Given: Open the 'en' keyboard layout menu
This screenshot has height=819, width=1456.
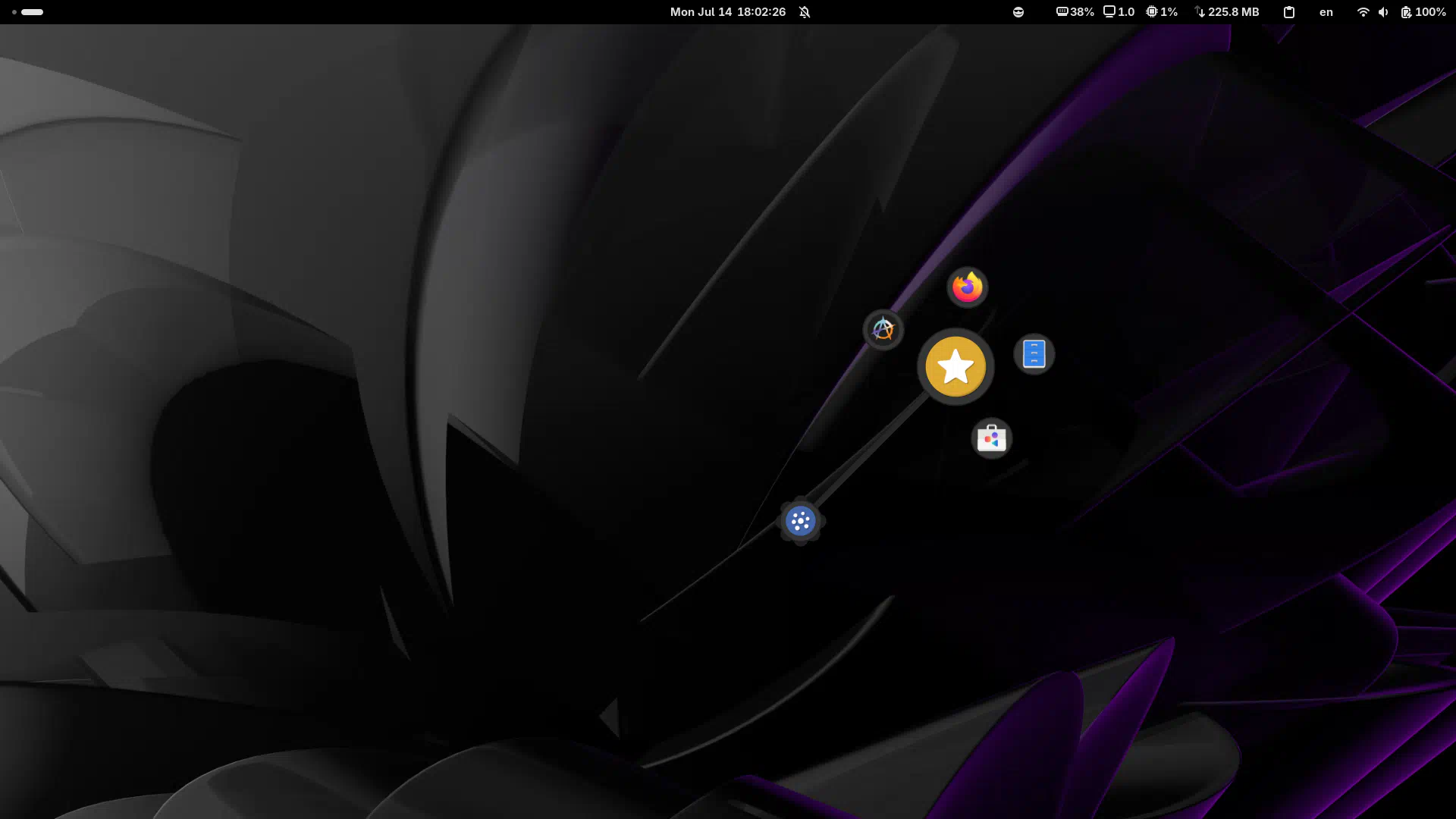Looking at the screenshot, I should [1326, 12].
